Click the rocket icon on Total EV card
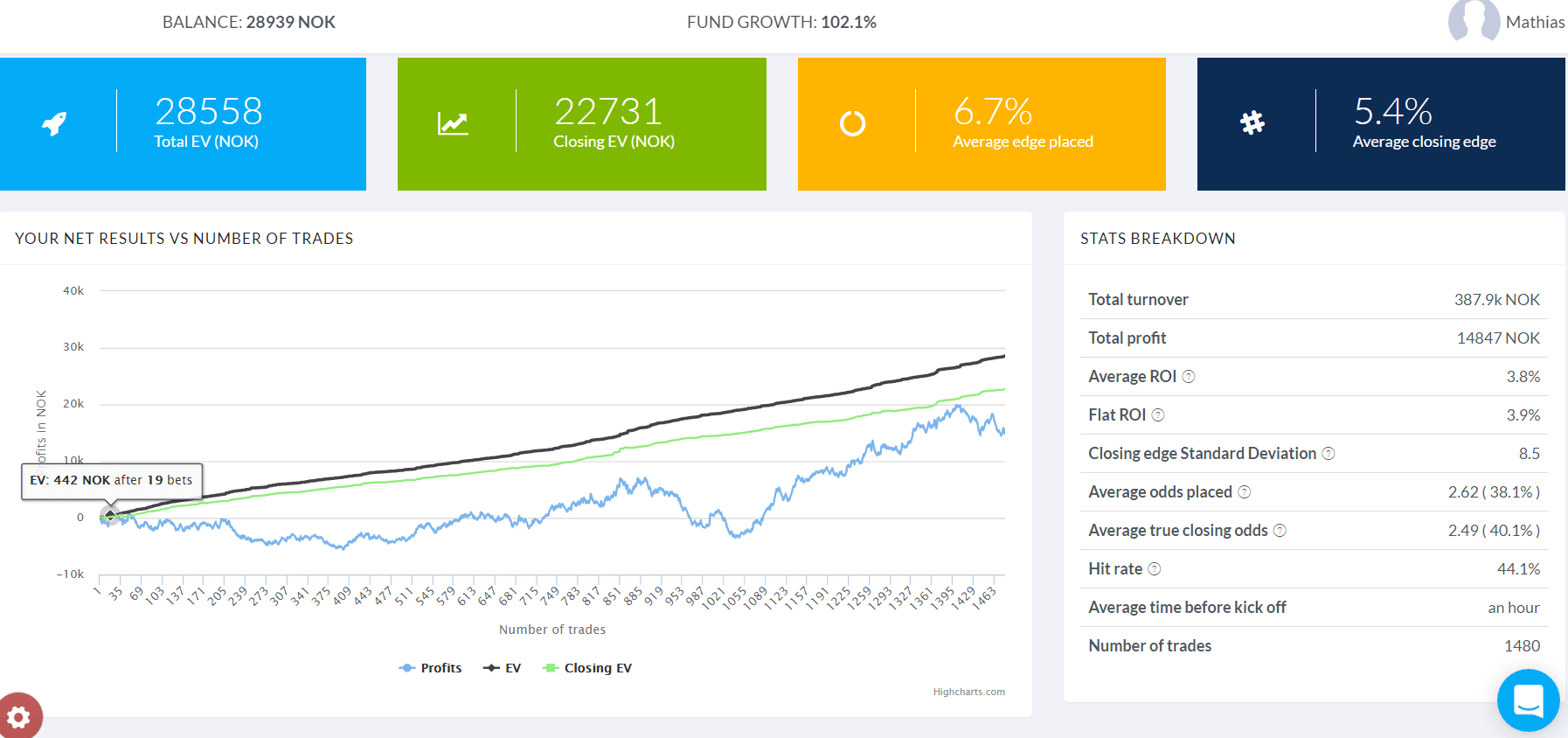This screenshot has width=1568, height=738. click(x=54, y=123)
